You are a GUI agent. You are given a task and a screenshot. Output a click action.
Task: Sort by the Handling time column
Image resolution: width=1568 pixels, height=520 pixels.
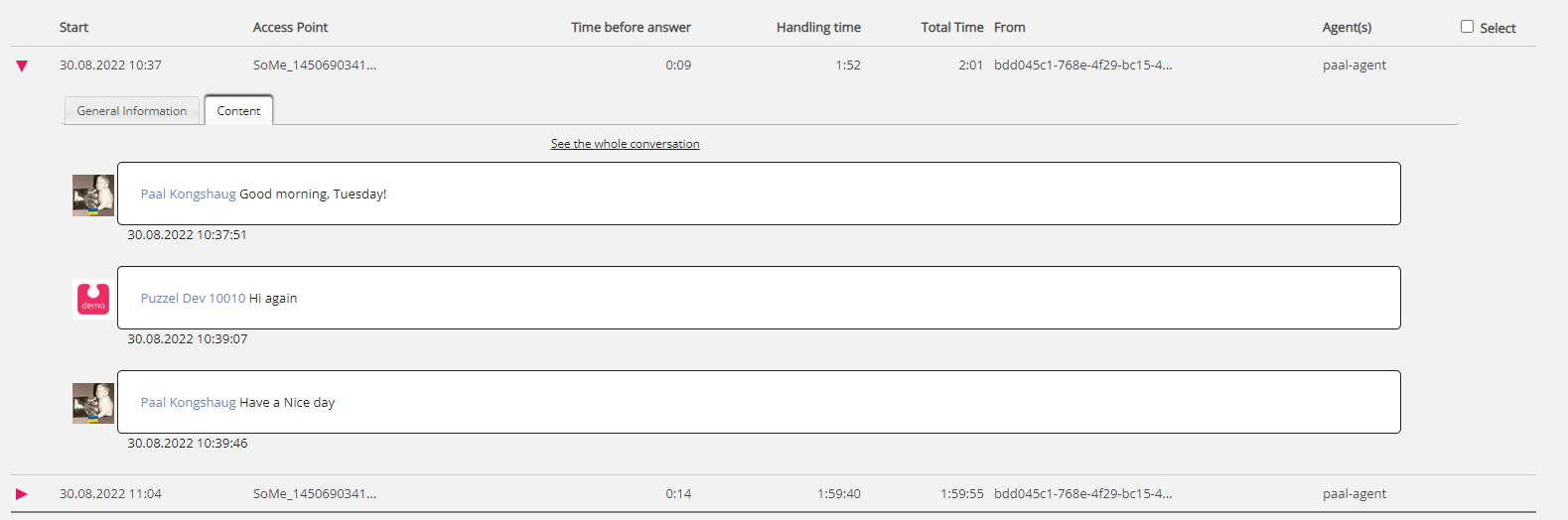[818, 28]
